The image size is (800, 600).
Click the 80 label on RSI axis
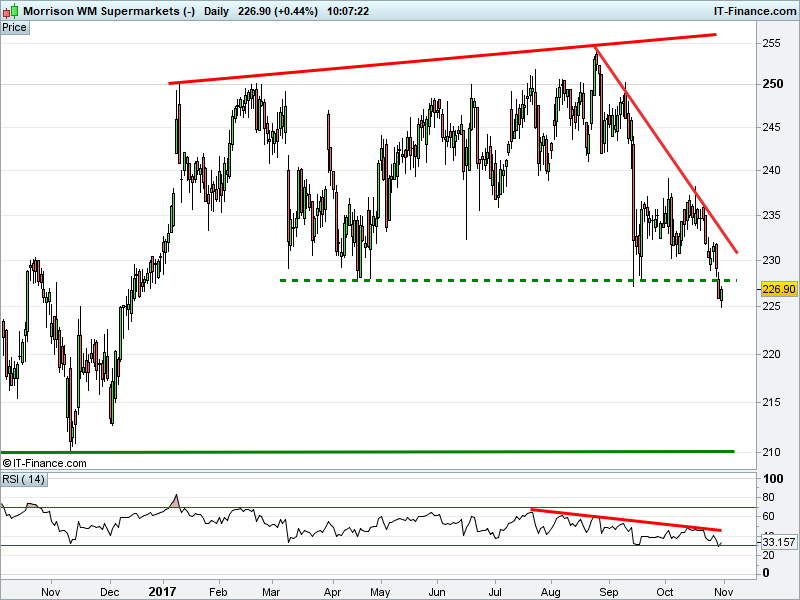768,497
